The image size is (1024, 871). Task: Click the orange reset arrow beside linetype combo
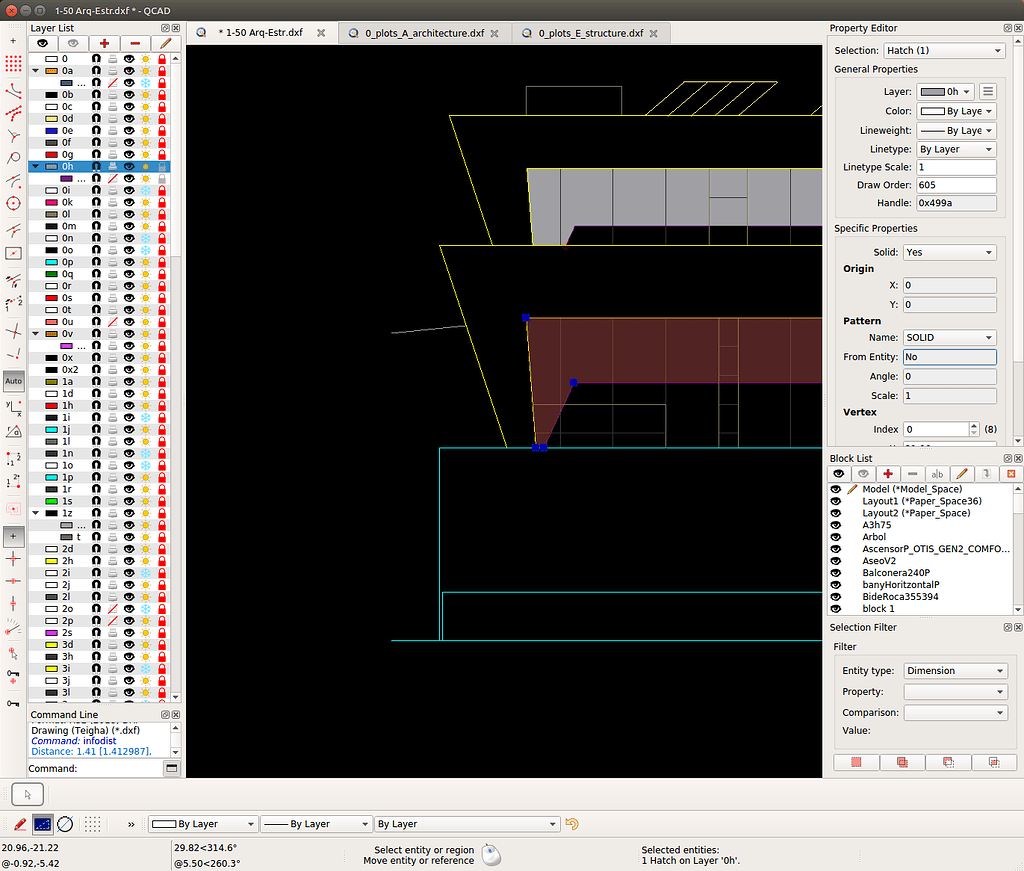tap(572, 824)
